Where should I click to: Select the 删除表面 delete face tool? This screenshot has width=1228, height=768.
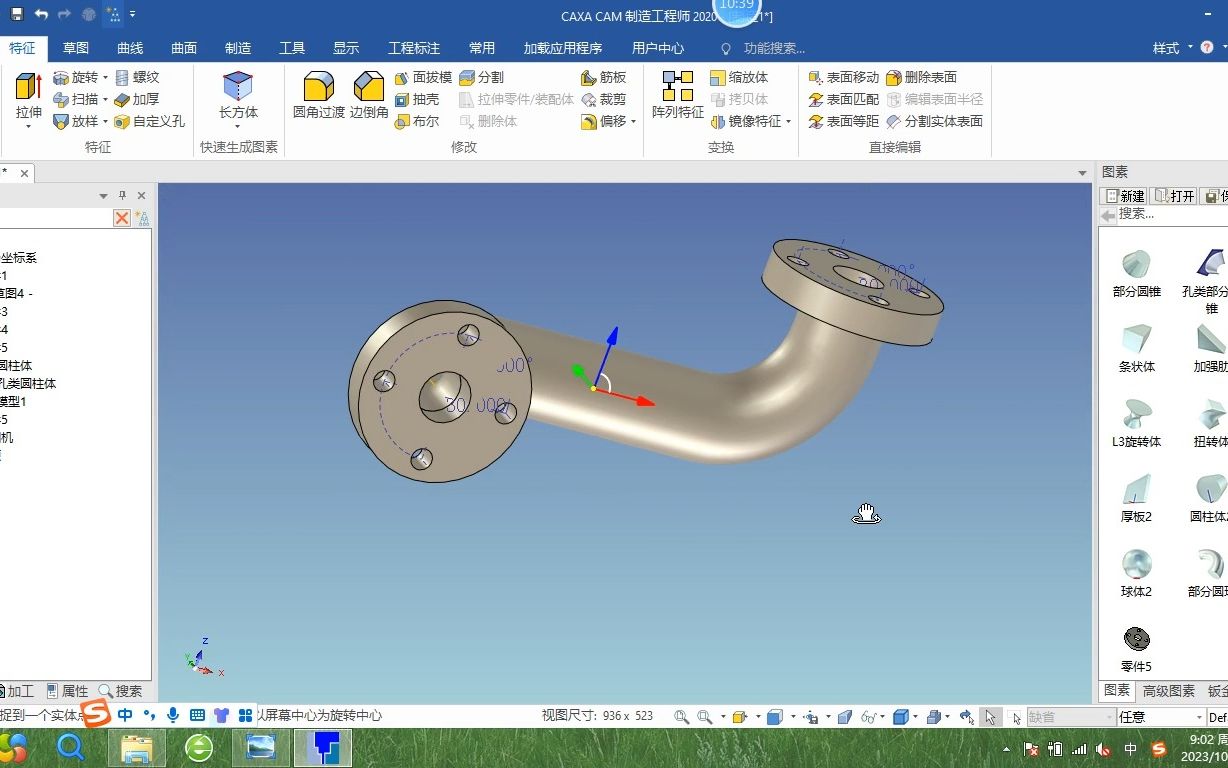pos(922,77)
